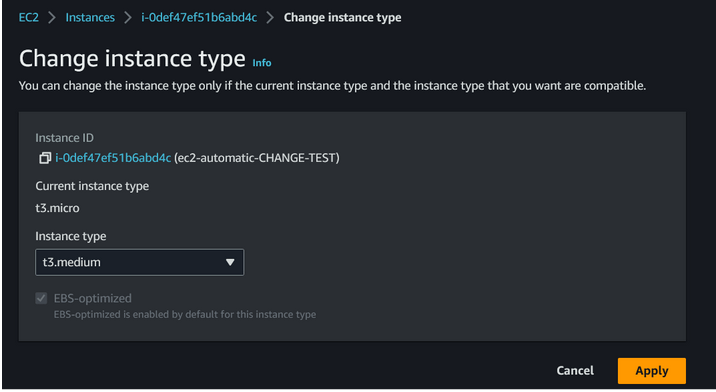
Task: Open the Info link beside the heading
Action: (x=262, y=63)
